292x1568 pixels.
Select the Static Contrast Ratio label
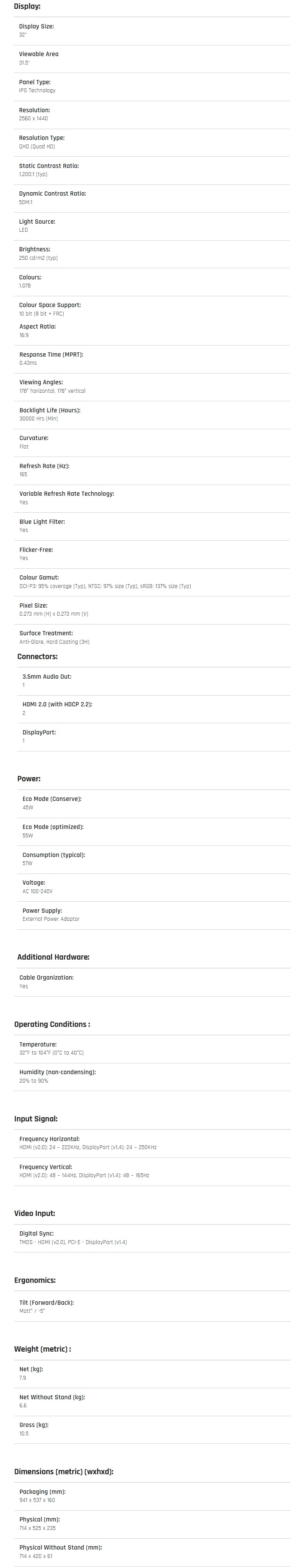click(x=49, y=166)
